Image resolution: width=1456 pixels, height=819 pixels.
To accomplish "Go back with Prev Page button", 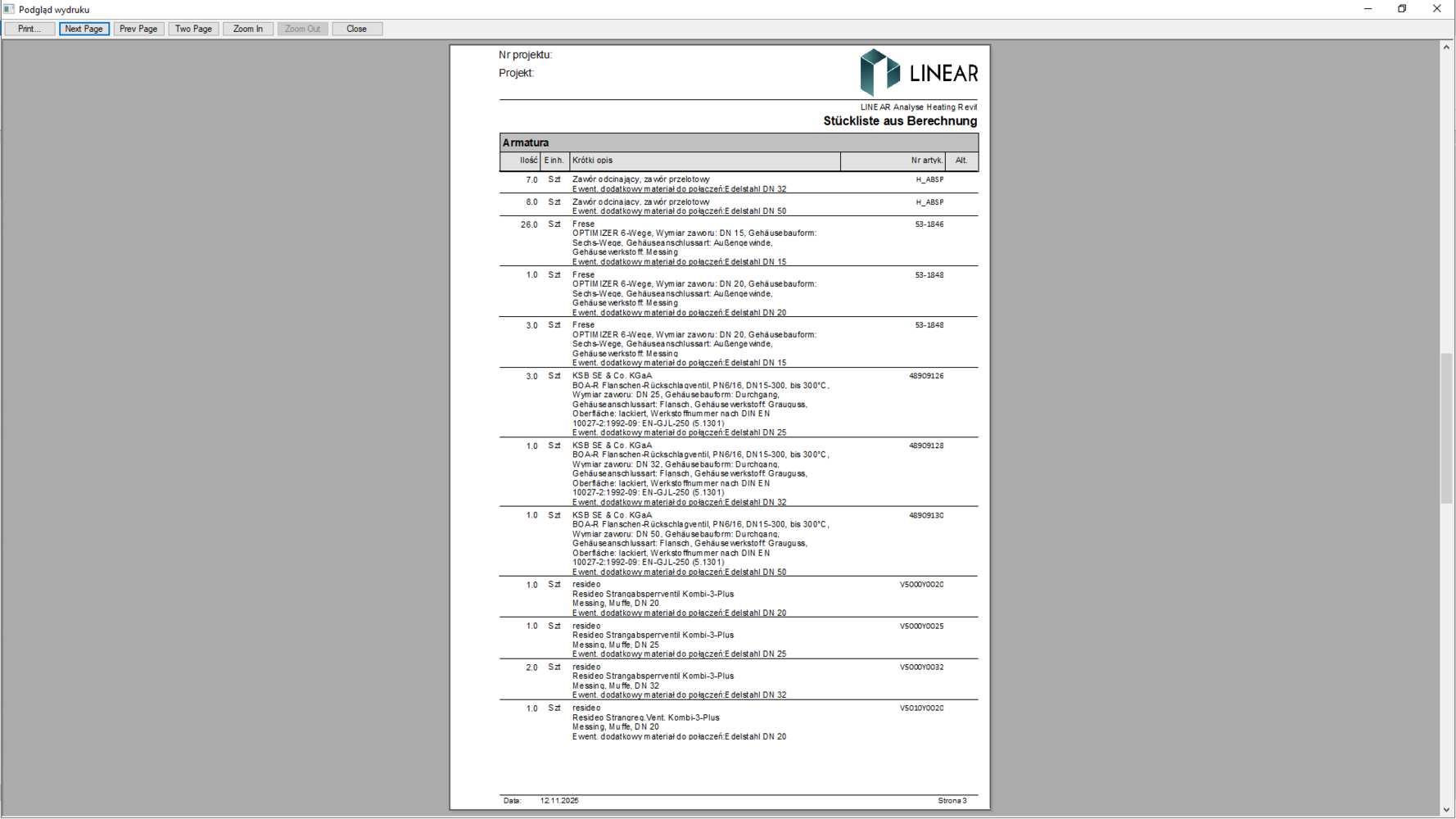I will 138,29.
